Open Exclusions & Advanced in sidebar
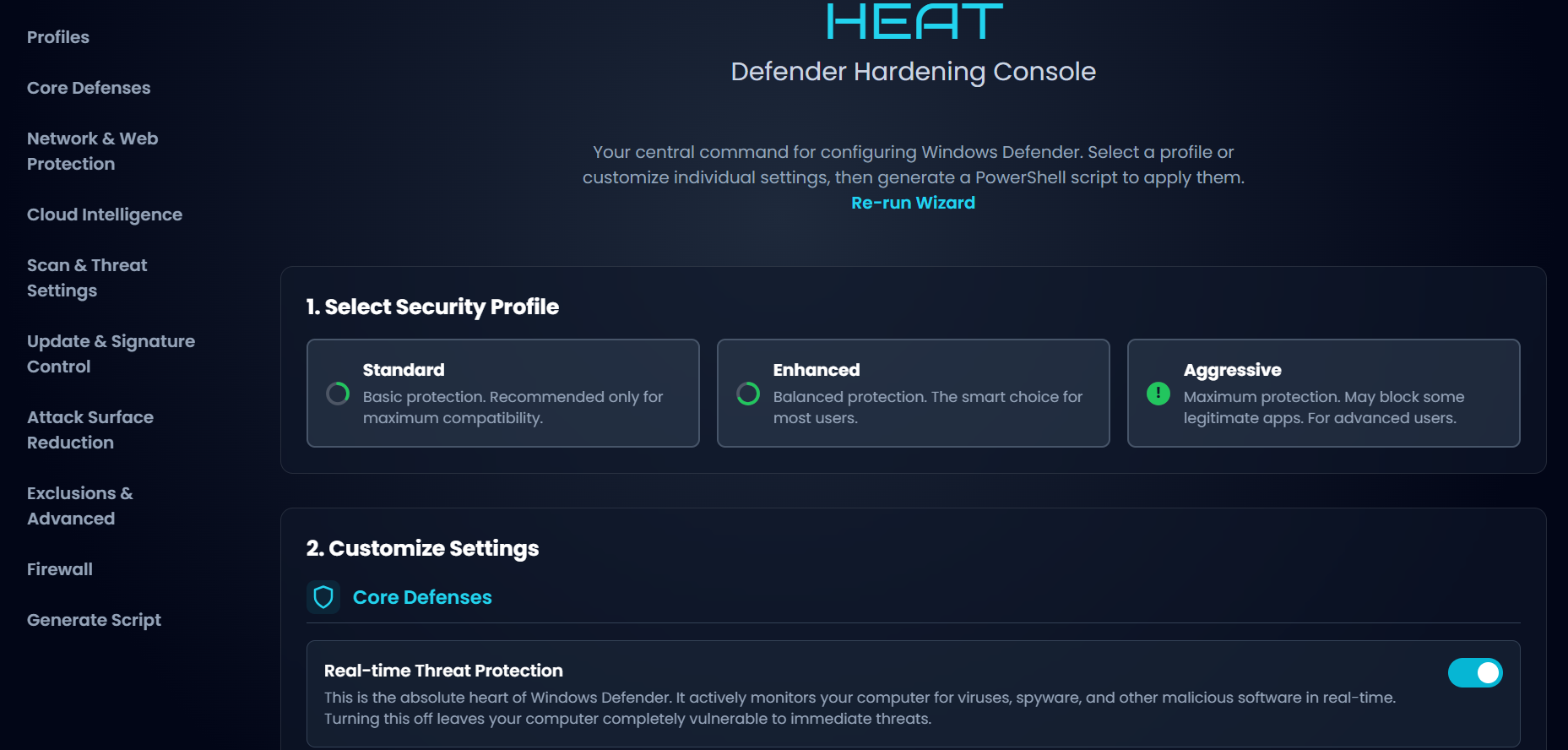This screenshot has width=1568, height=750. coord(80,506)
